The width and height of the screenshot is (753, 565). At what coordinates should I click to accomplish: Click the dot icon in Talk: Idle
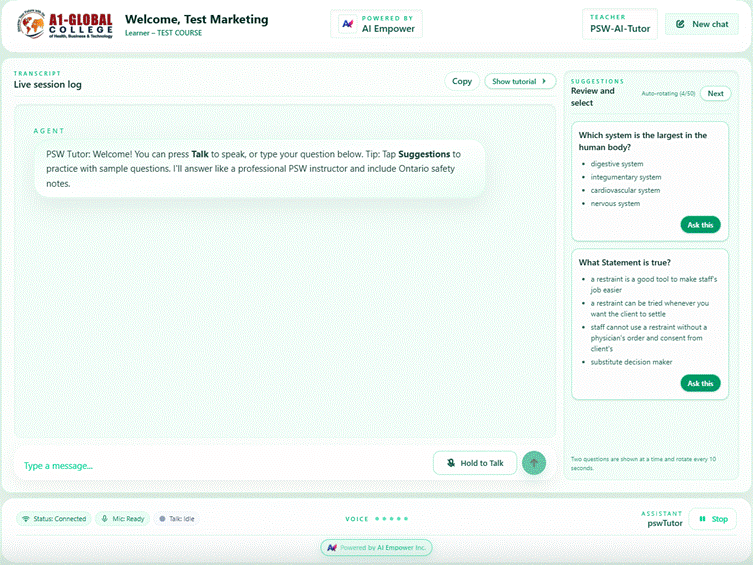(x=162, y=519)
